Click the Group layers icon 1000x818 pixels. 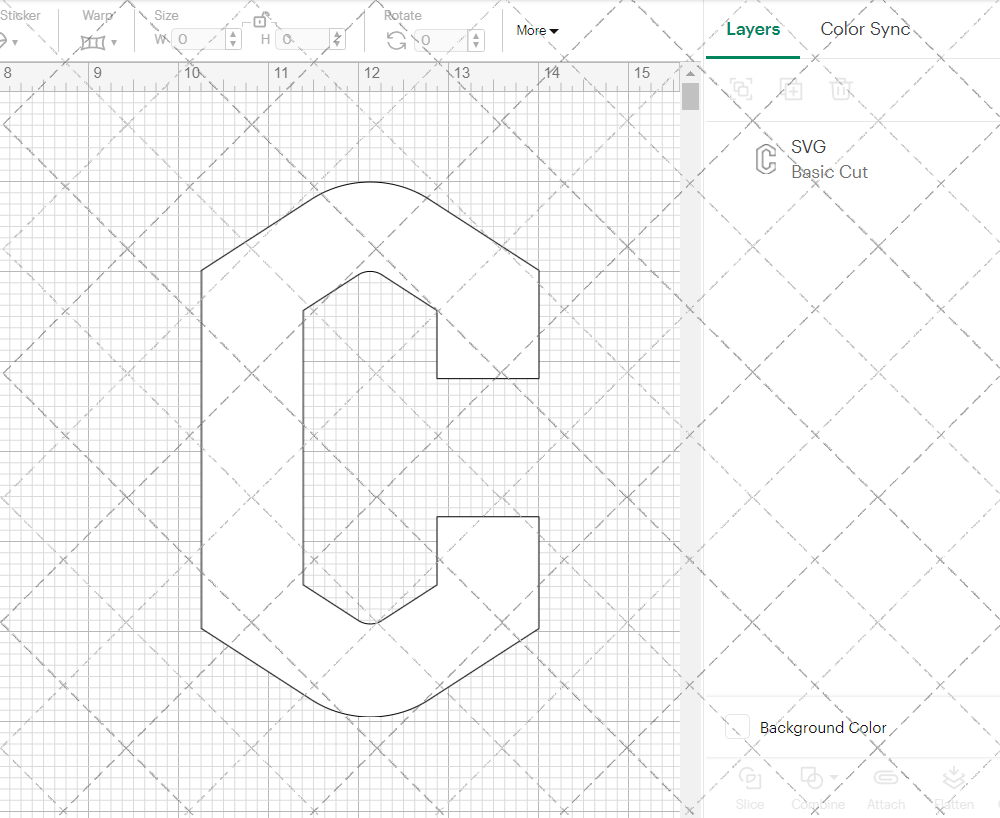pos(741,89)
